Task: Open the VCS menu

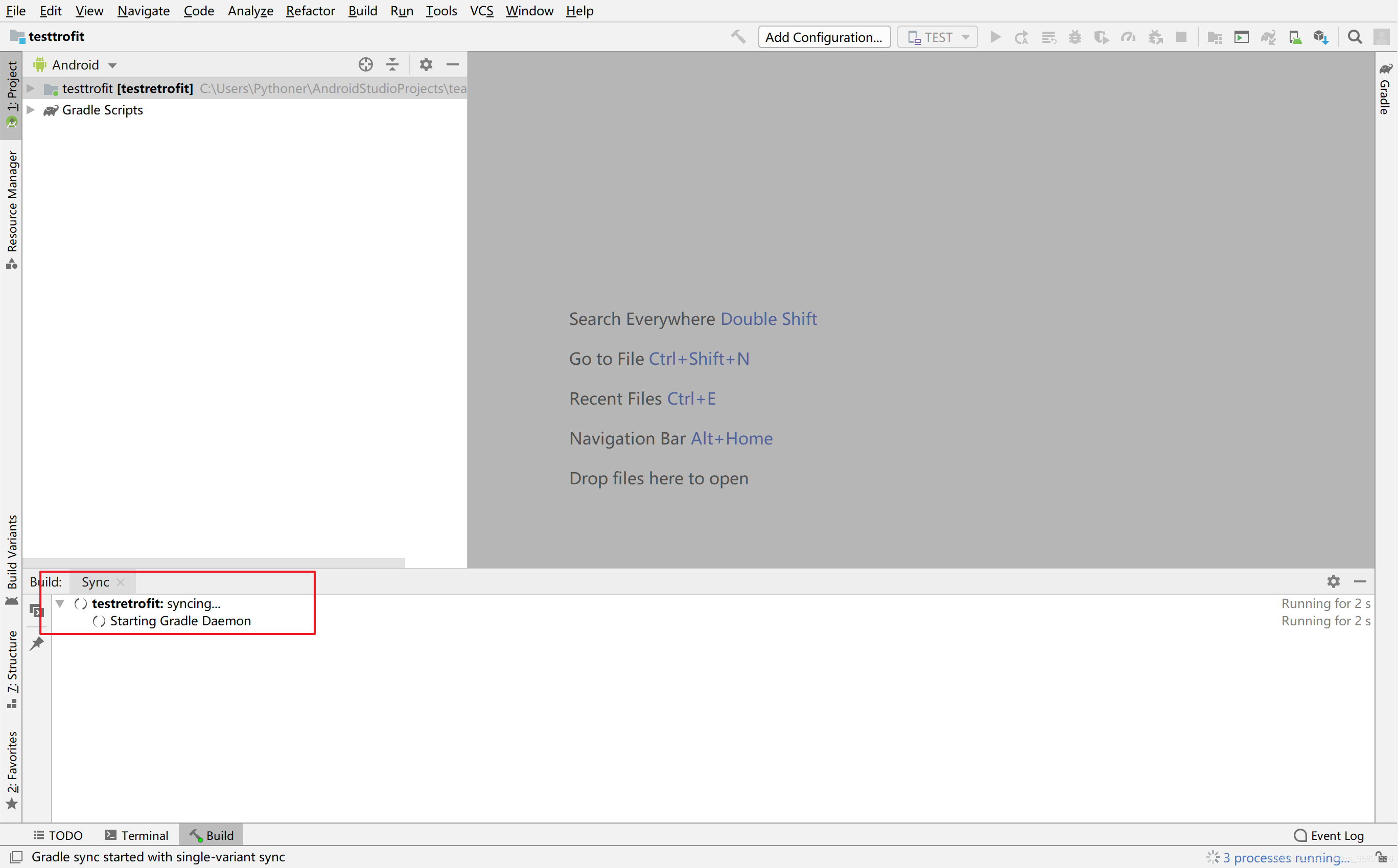Action: coord(481,11)
